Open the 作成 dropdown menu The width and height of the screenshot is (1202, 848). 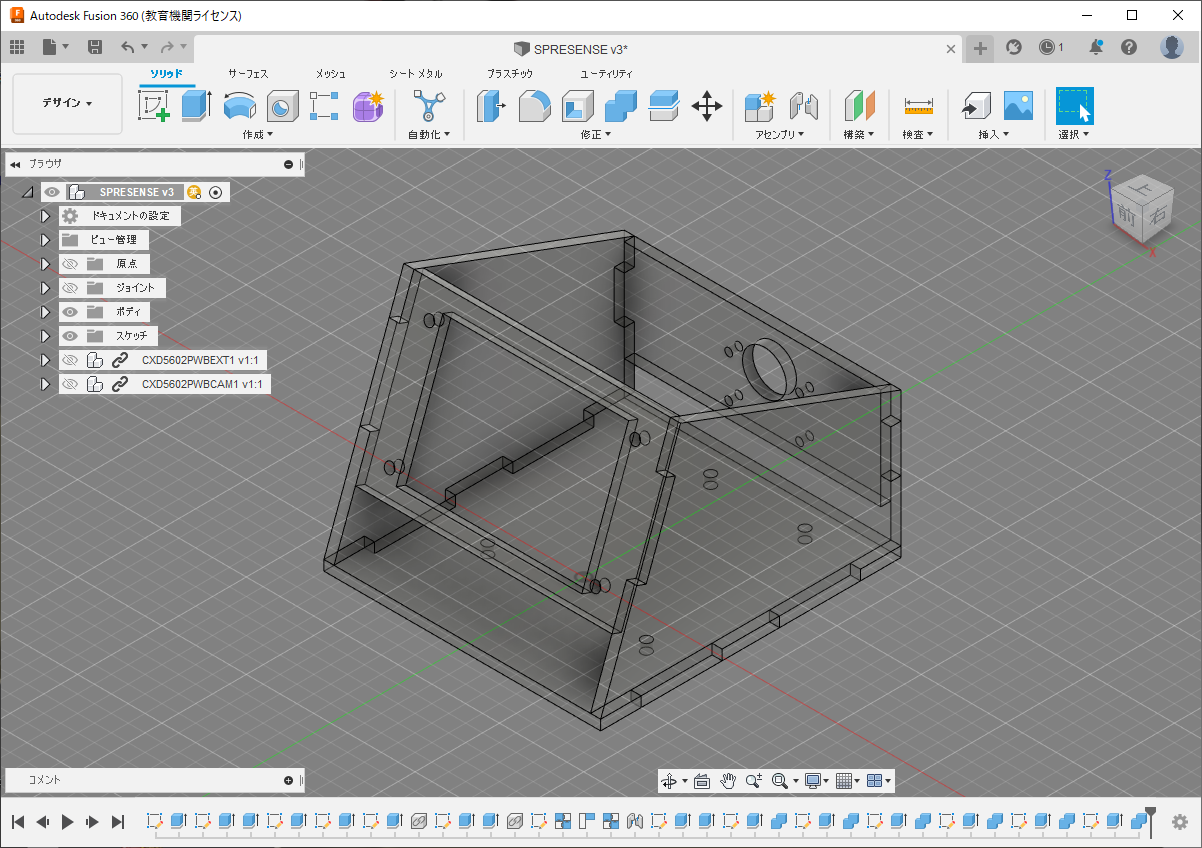coord(257,134)
